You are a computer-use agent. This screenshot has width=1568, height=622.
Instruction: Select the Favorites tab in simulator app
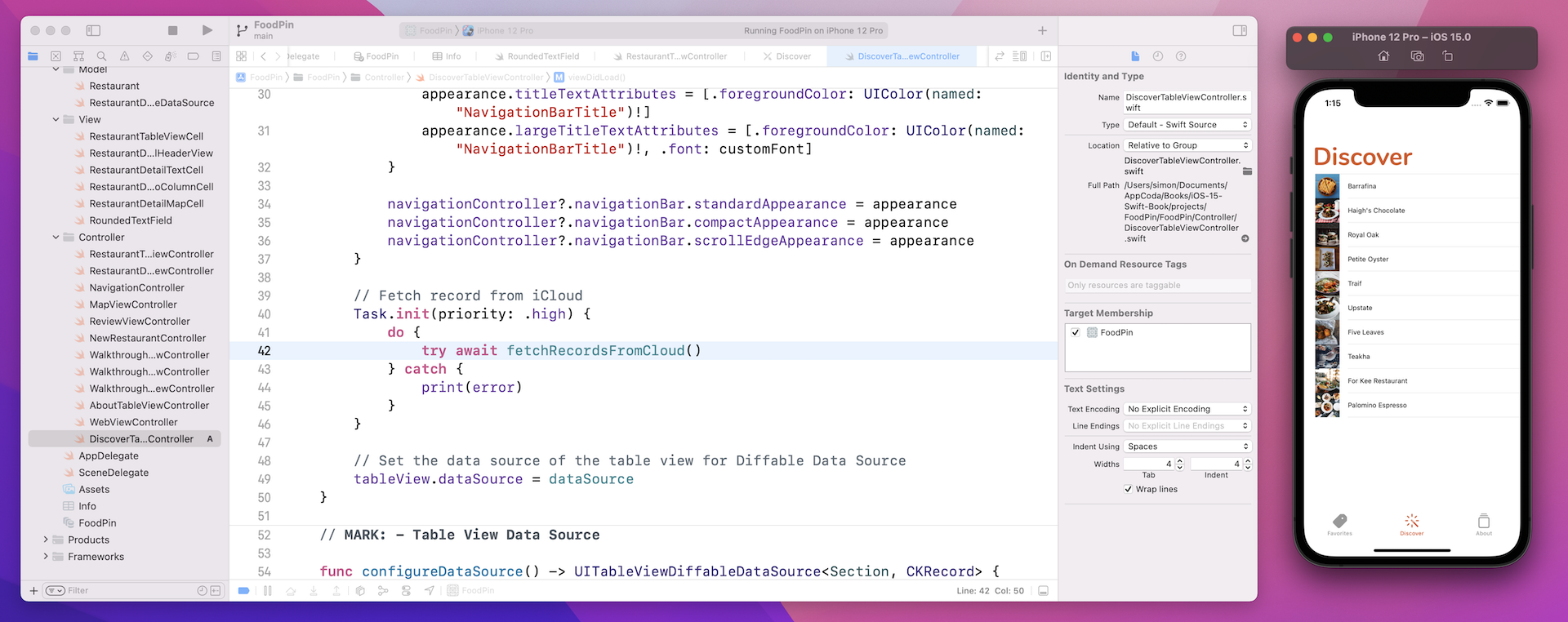(1339, 524)
